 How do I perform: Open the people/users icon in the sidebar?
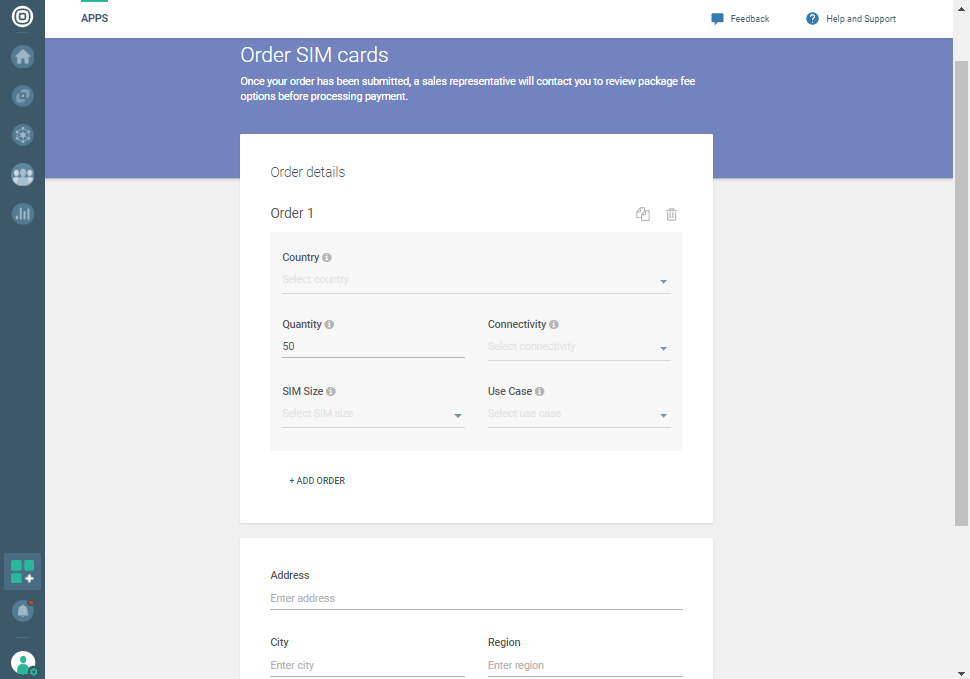click(22, 175)
